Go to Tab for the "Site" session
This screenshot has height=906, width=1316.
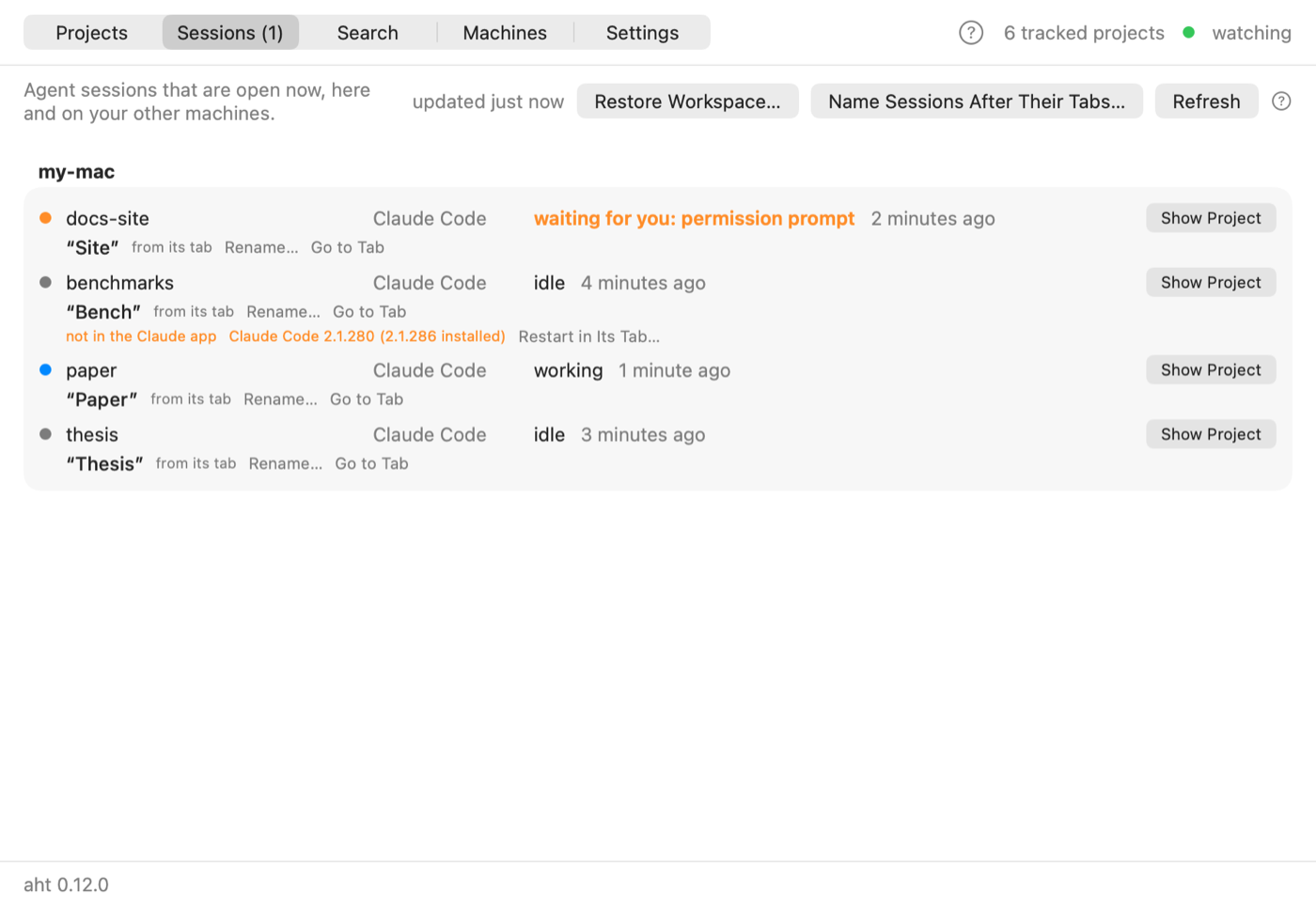[x=348, y=247]
